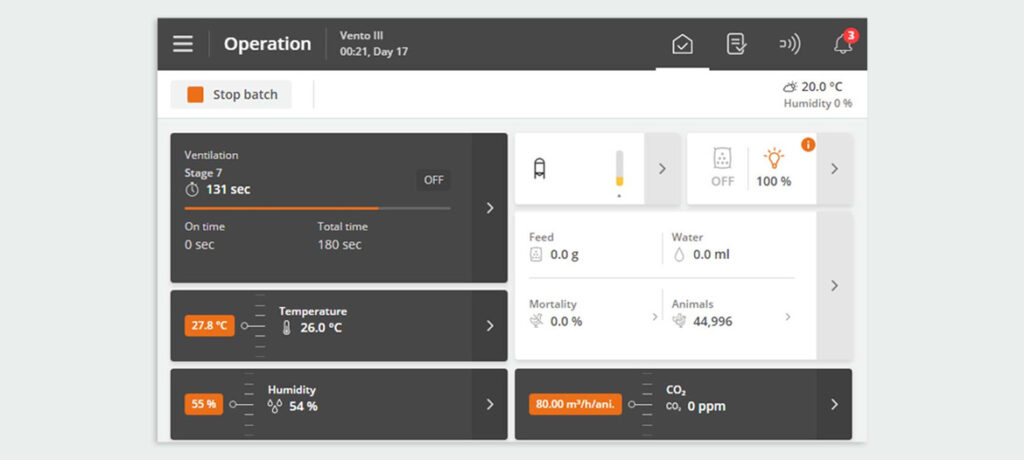Viewport: 1024px width, 460px height.
Task: Open the checklist report icon in header
Action: pyautogui.click(x=736, y=44)
